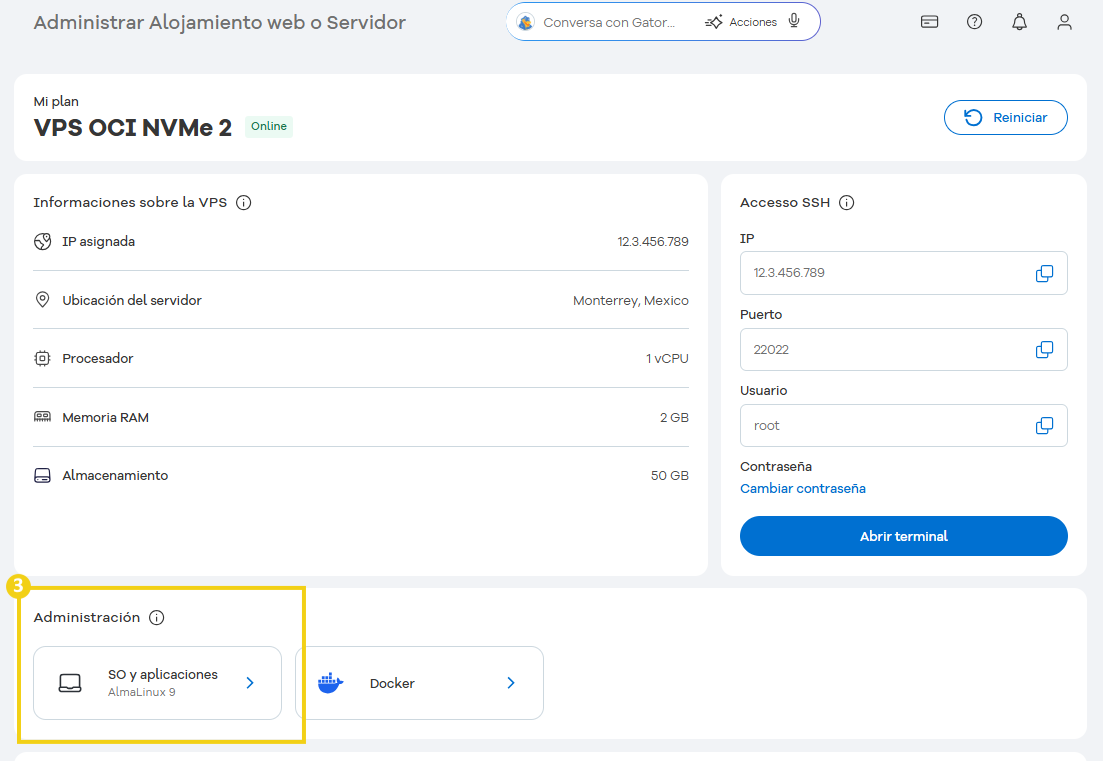Screen dimensions: 1103x761
Task: Click the laptop icon on SO y aplicaciones
Action: pyautogui.click(x=70, y=682)
